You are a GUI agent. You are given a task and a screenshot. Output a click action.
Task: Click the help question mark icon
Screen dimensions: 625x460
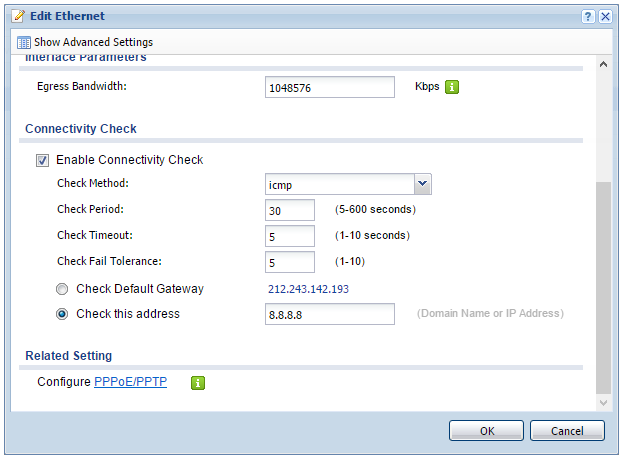click(x=588, y=17)
